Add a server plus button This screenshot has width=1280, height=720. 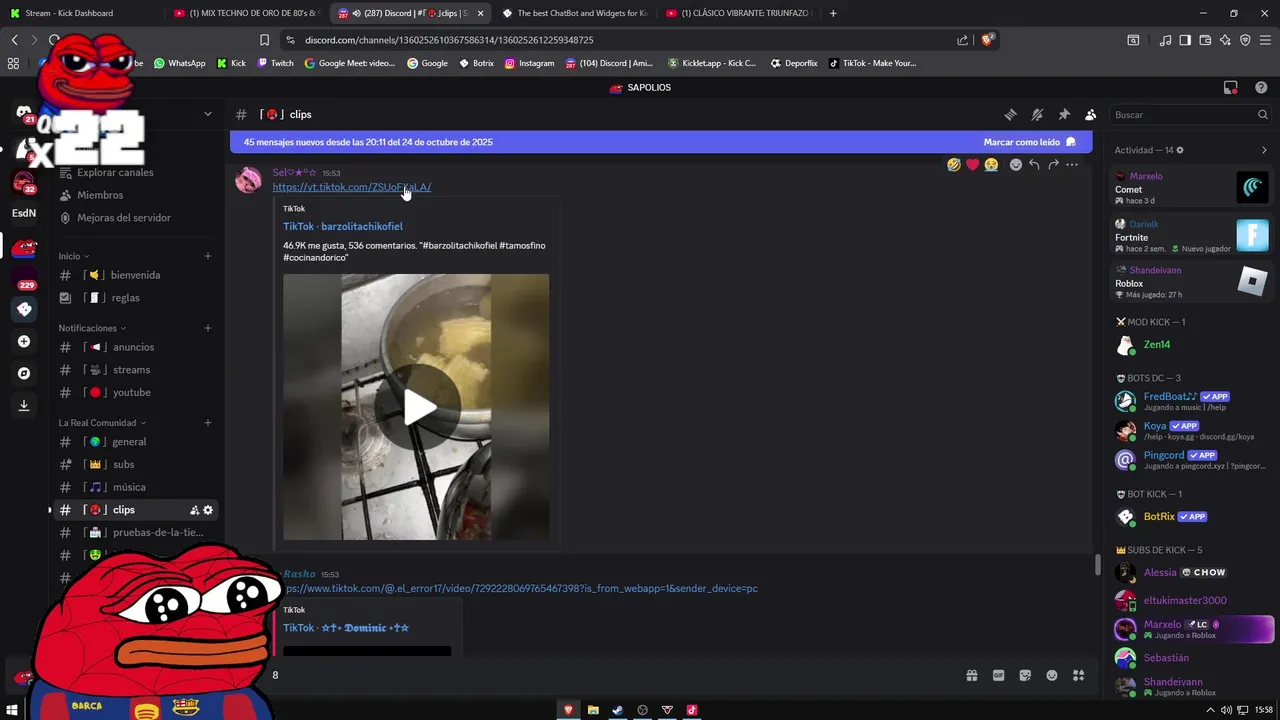point(24,341)
